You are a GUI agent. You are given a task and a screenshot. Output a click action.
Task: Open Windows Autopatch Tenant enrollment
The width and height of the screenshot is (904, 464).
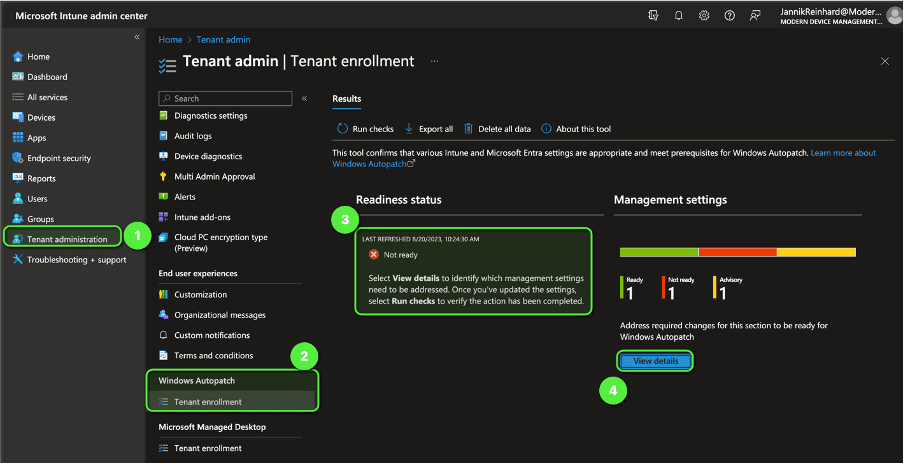(x=207, y=402)
